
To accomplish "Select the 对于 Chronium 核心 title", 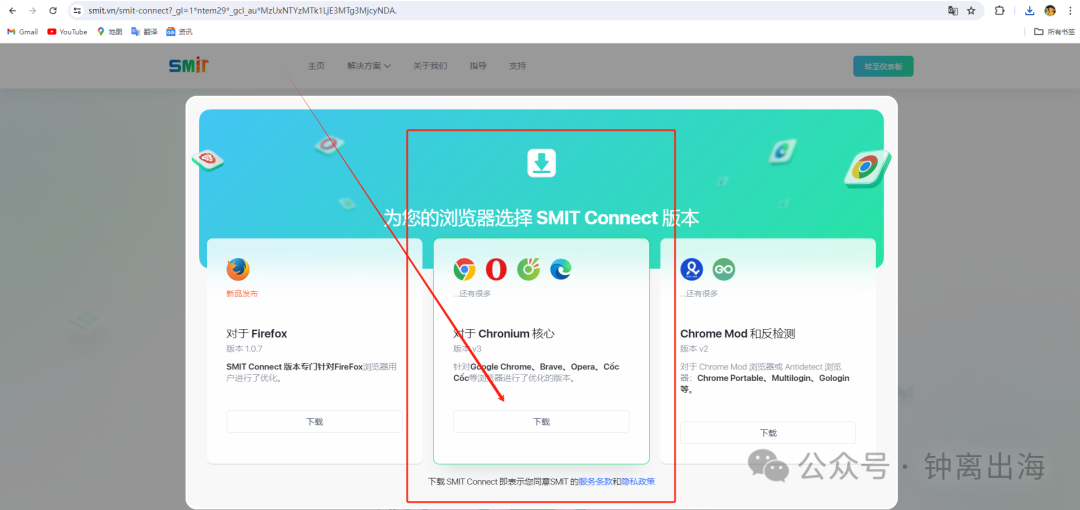I will point(504,334).
